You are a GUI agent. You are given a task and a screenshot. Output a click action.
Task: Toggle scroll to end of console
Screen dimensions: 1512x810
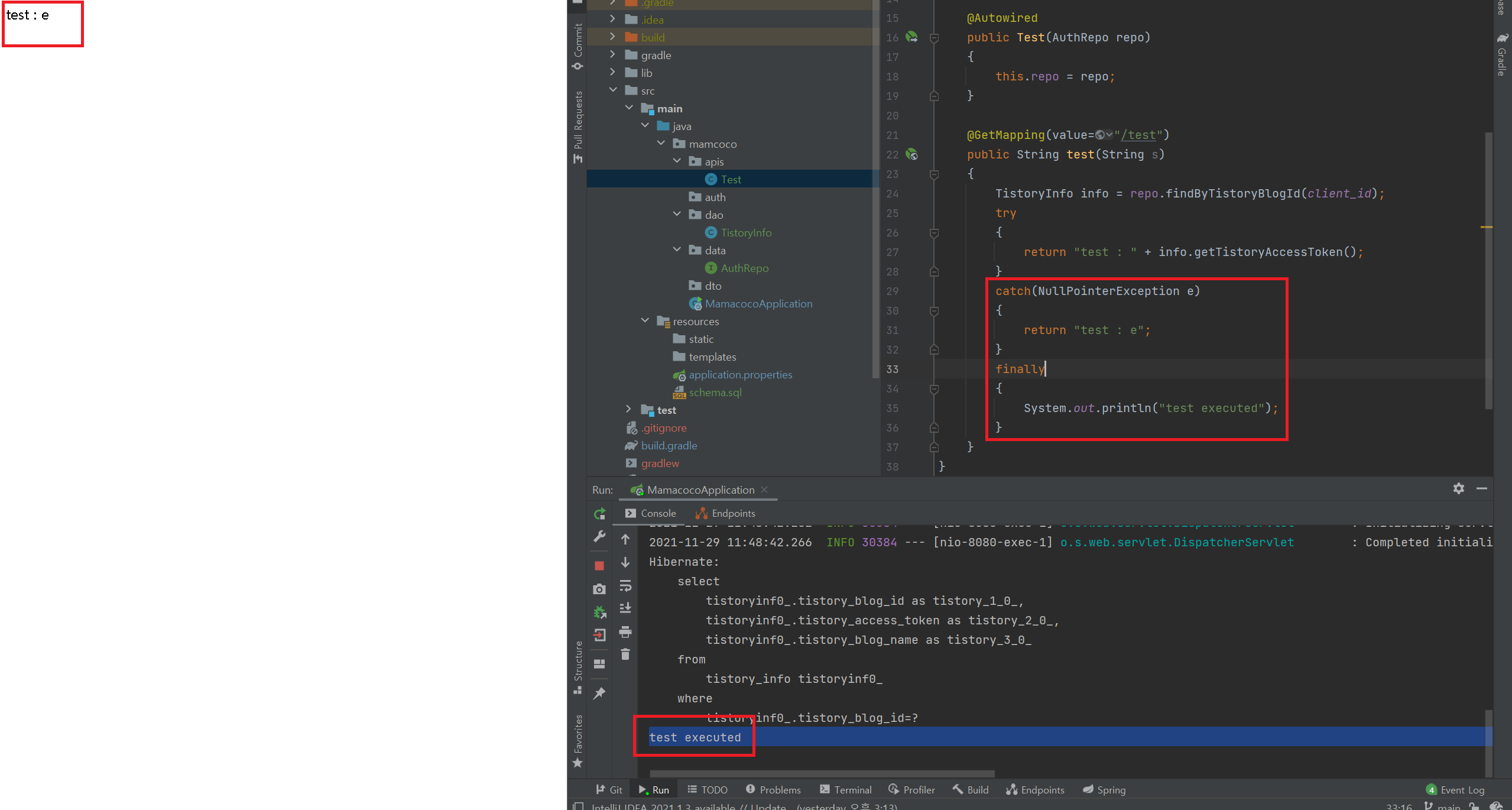625,608
